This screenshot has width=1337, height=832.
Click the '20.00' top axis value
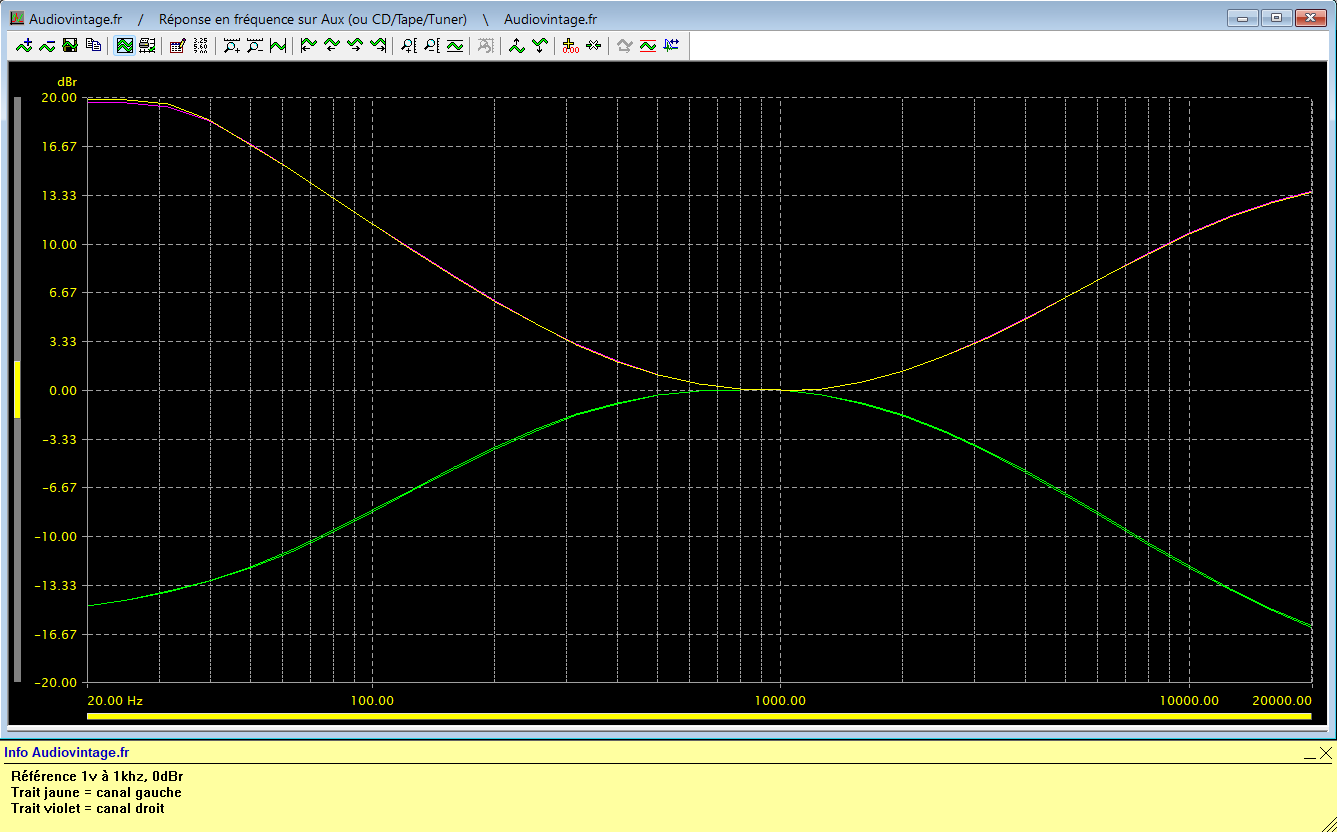59,98
